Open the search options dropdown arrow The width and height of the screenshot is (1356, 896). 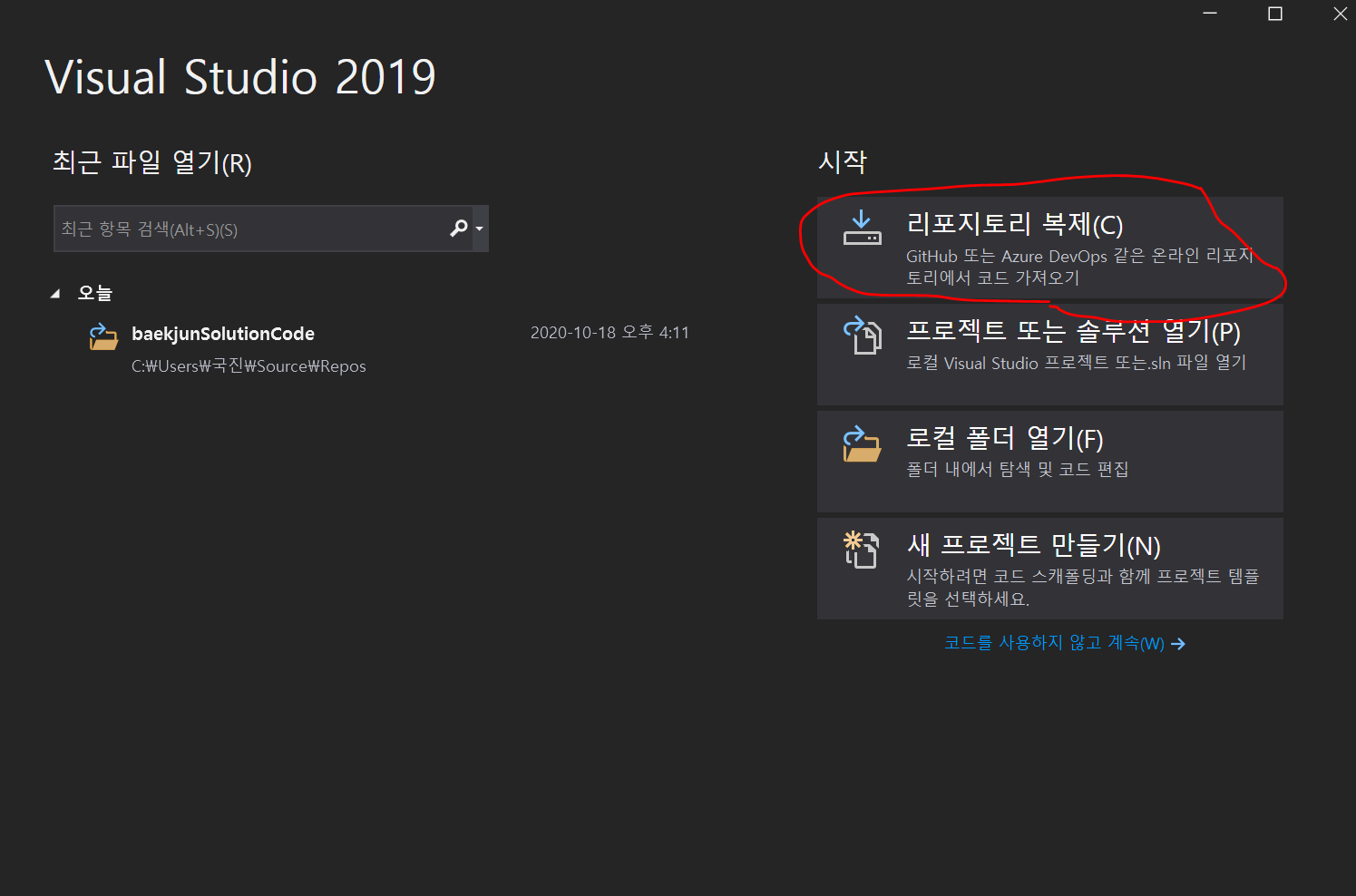coord(480,229)
